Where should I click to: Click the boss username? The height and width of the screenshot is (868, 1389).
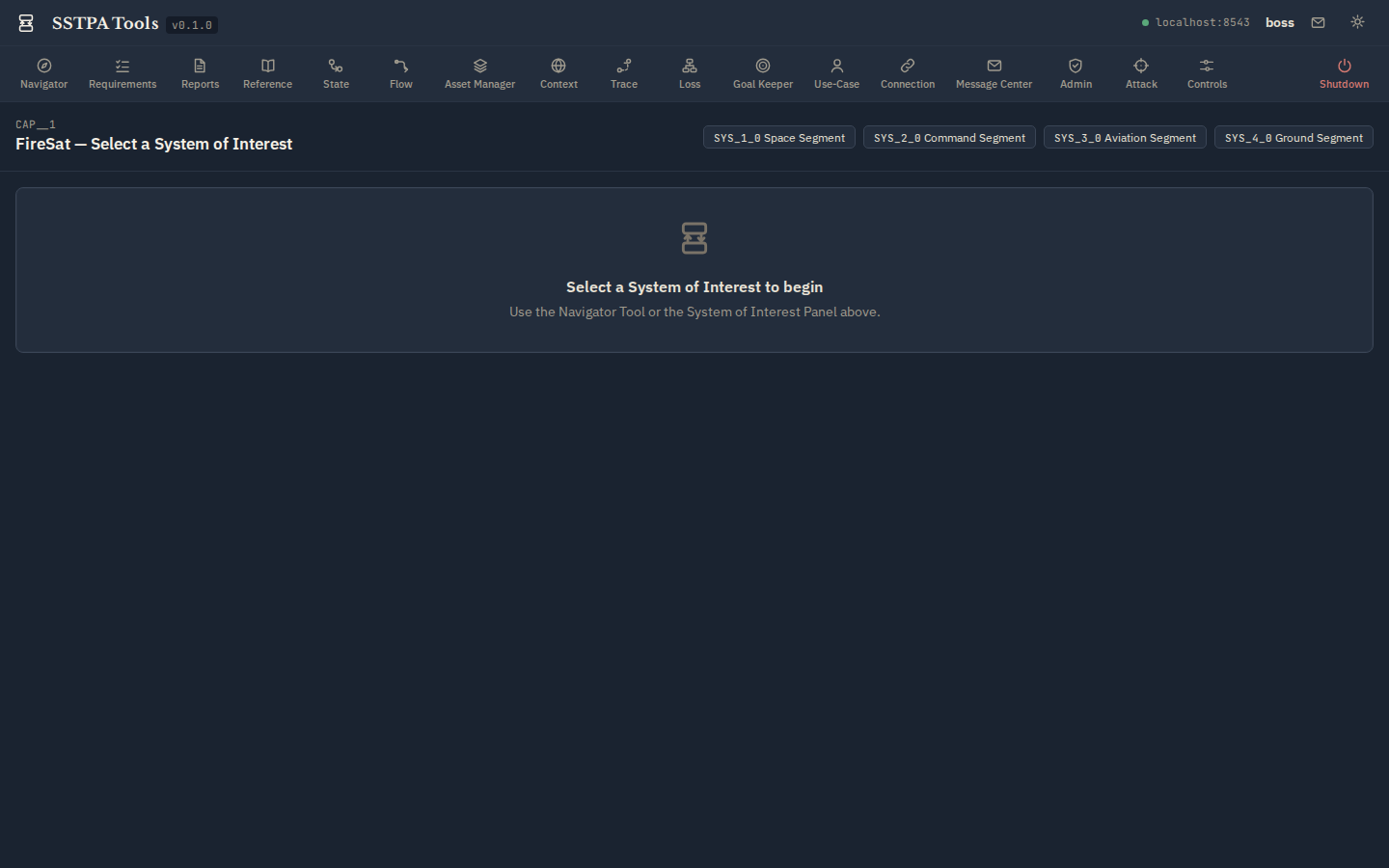[1279, 22]
